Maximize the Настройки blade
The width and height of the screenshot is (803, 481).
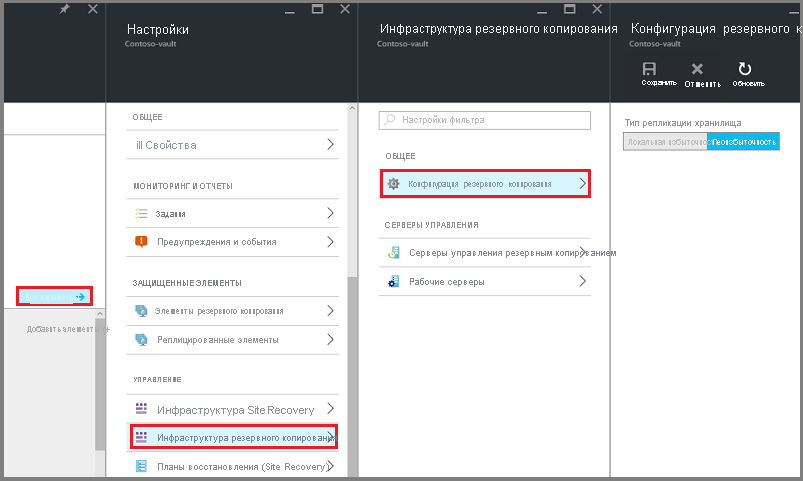coord(318,9)
